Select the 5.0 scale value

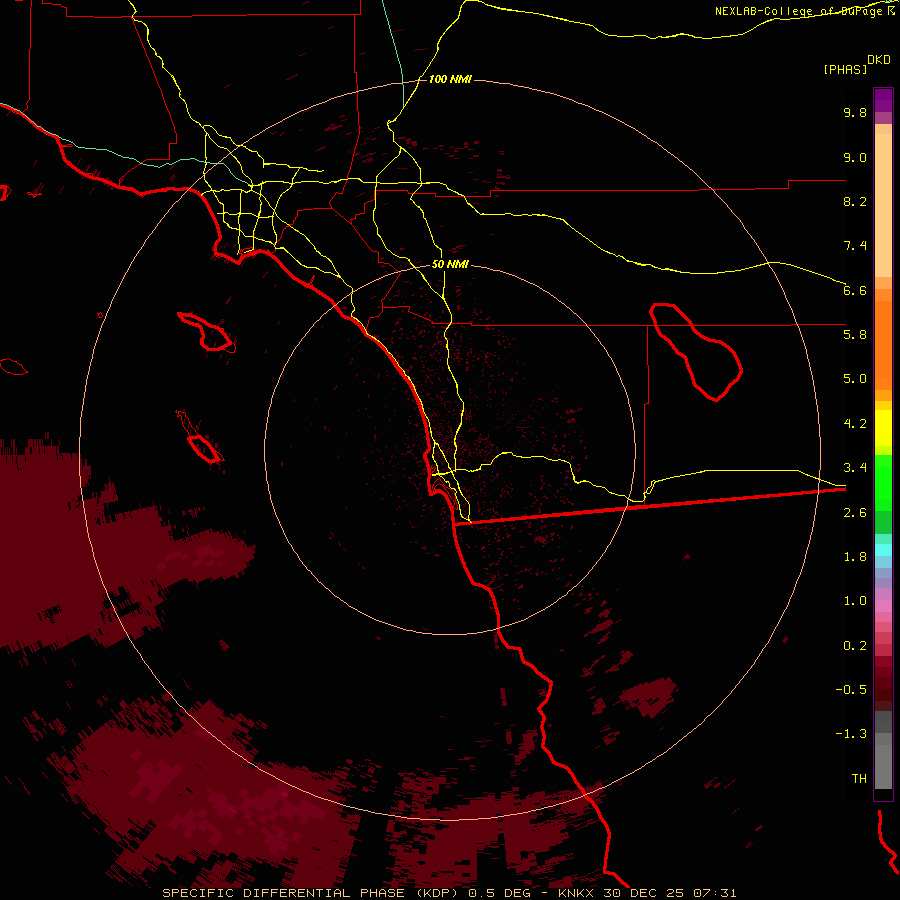pos(855,379)
